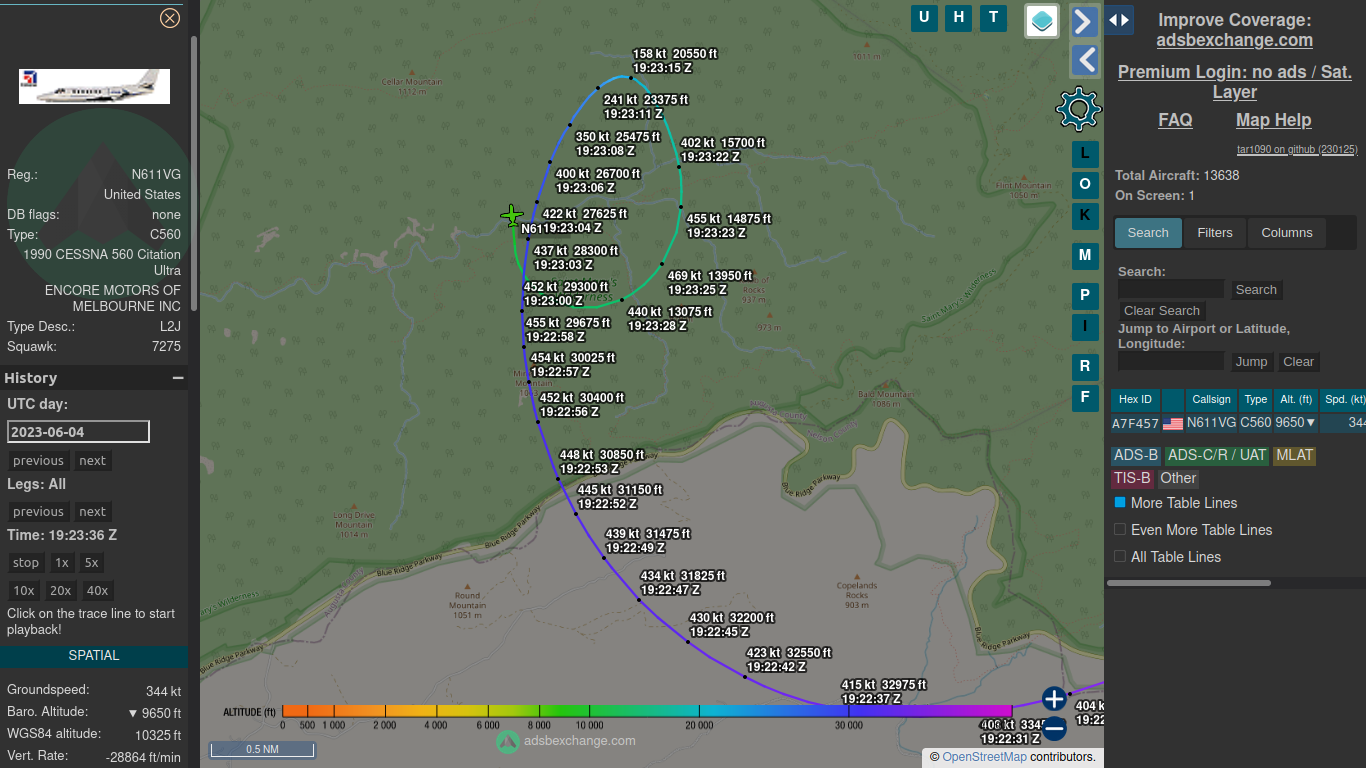Stop the trace playback
Viewport: 1366px width, 768px height.
(26, 563)
